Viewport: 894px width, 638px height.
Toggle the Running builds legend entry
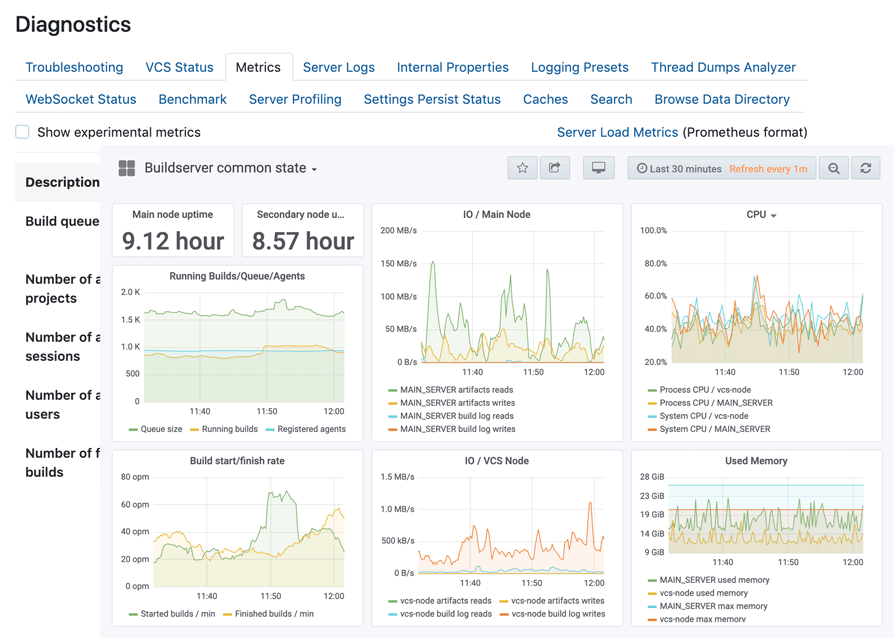[x=229, y=429]
